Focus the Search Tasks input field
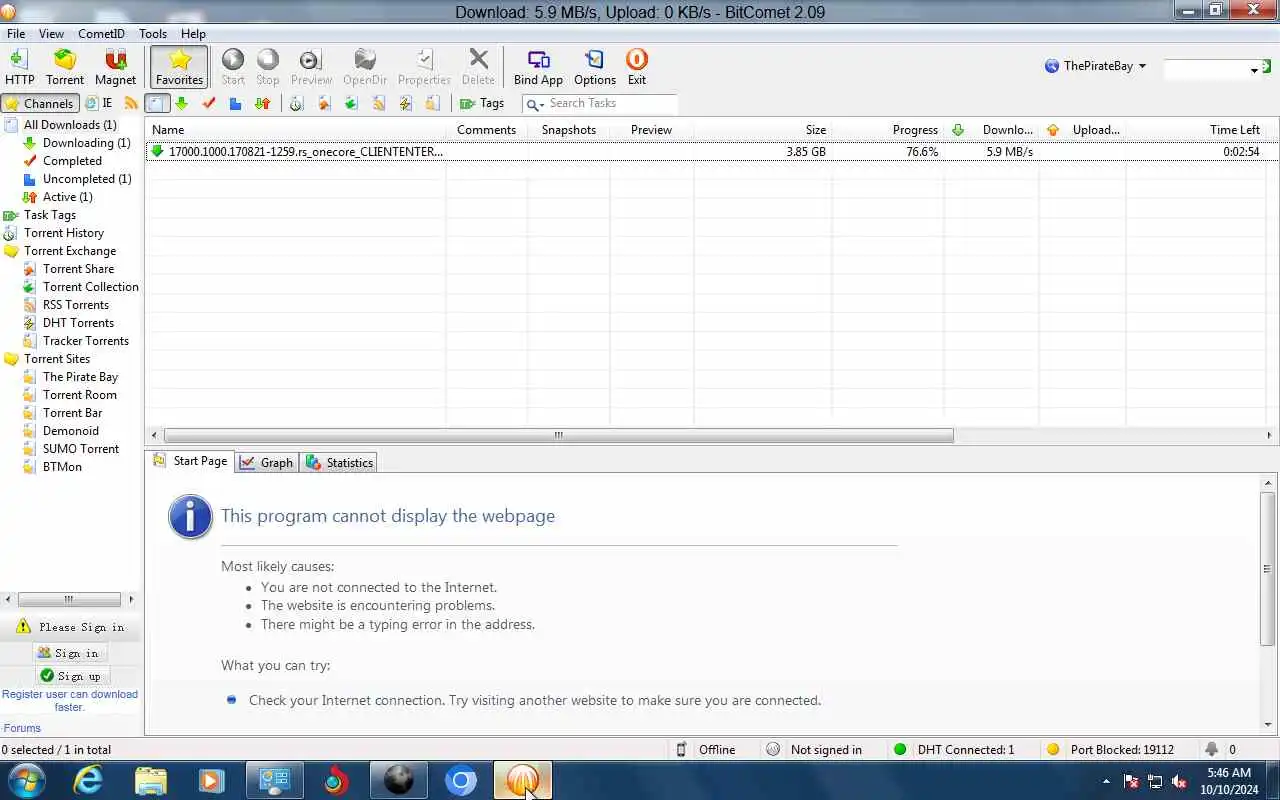Viewport: 1280px width, 800px height. pos(612,103)
